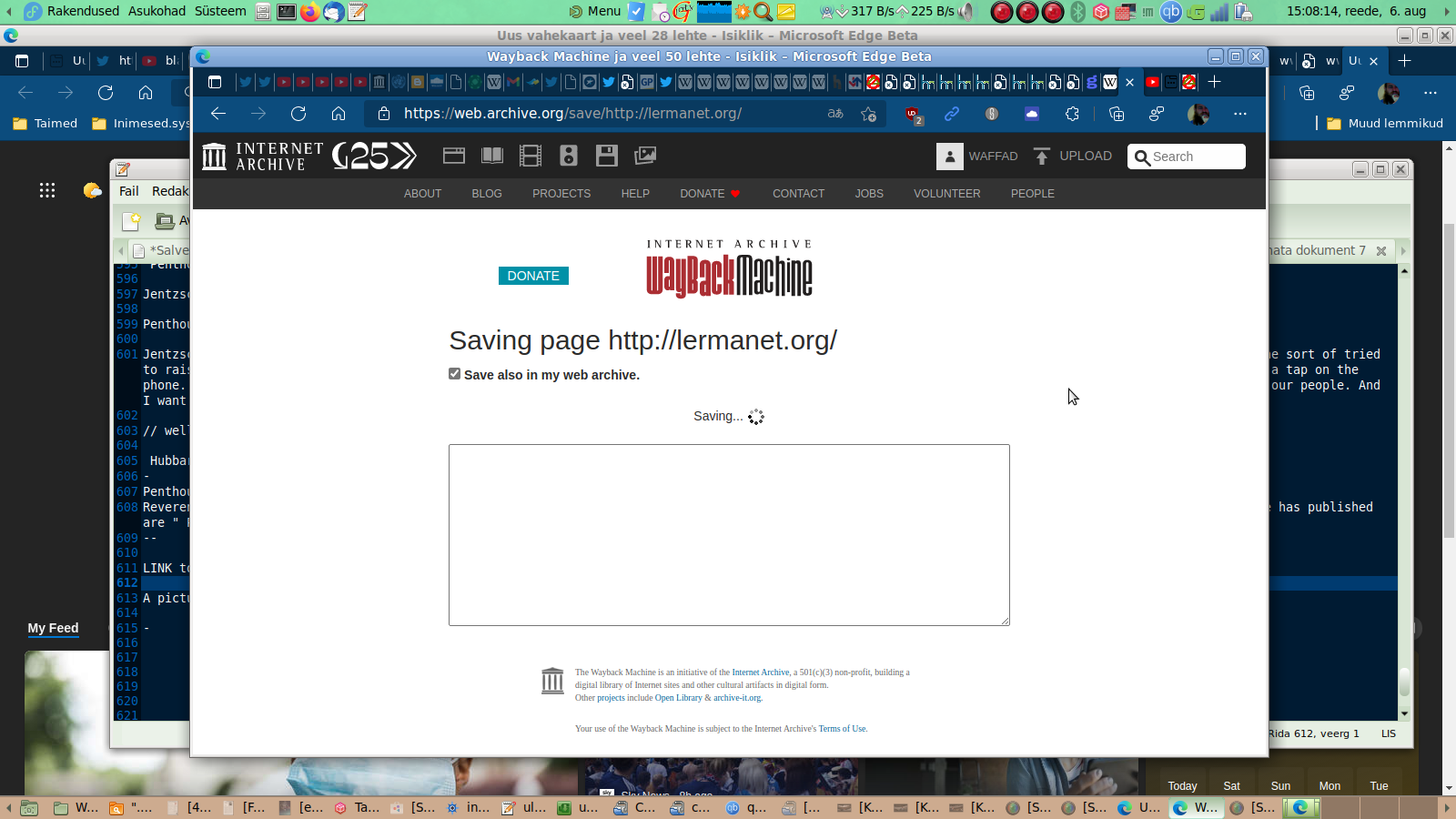Open the Redaktor menu in the text editor
Viewport: 1456px width, 819px height.
(170, 191)
